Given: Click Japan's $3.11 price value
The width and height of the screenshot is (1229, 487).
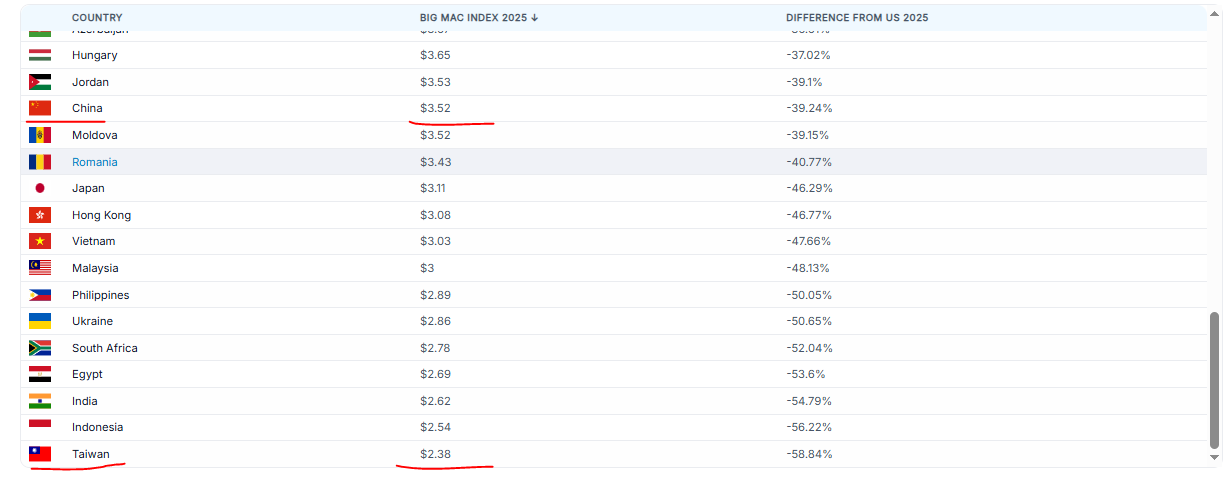Looking at the screenshot, I should coord(434,188).
